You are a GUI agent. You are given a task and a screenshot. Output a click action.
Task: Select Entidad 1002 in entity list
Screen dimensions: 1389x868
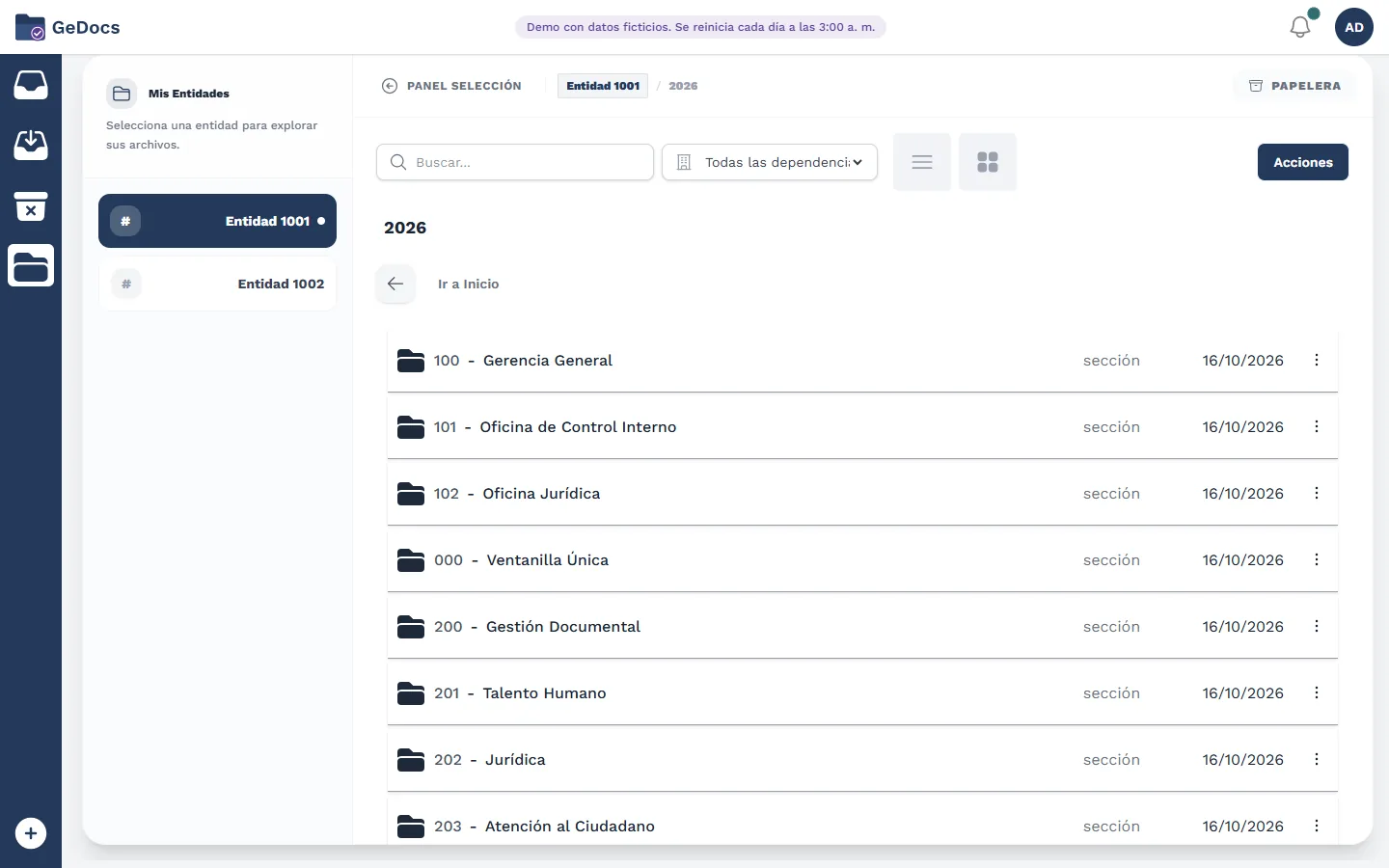(x=217, y=284)
